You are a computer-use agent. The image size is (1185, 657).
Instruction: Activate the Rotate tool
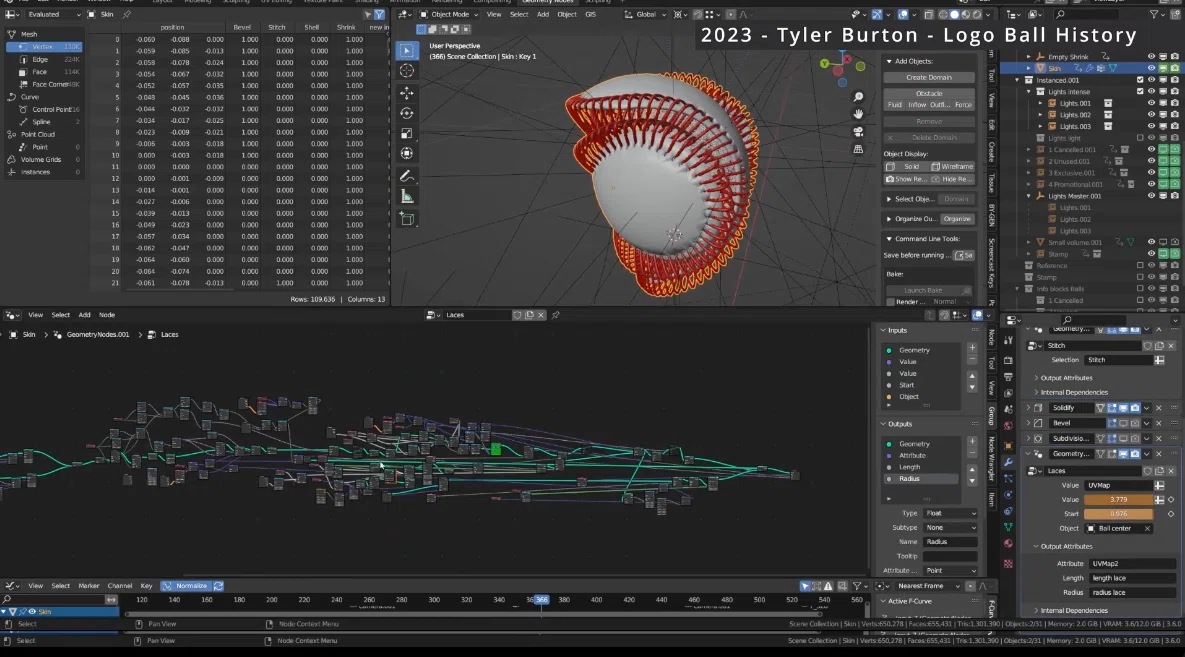(407, 113)
